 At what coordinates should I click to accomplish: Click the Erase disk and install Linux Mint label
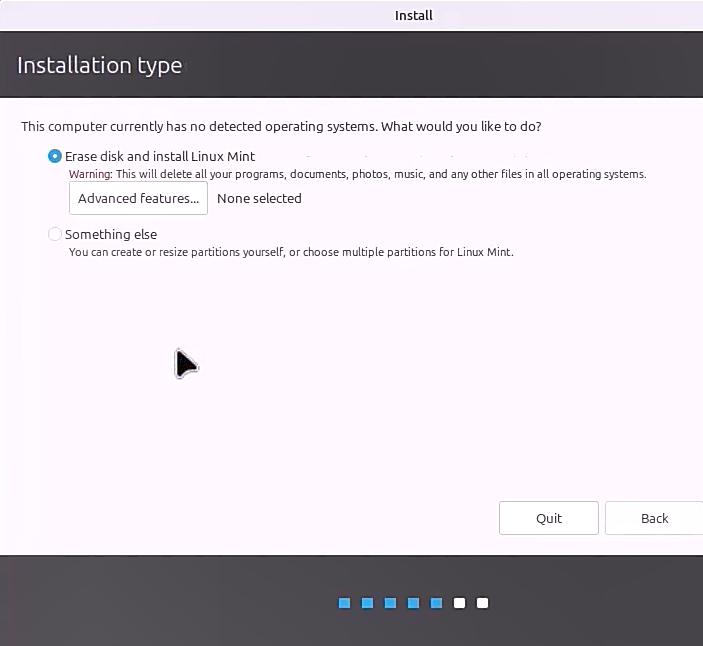click(160, 156)
